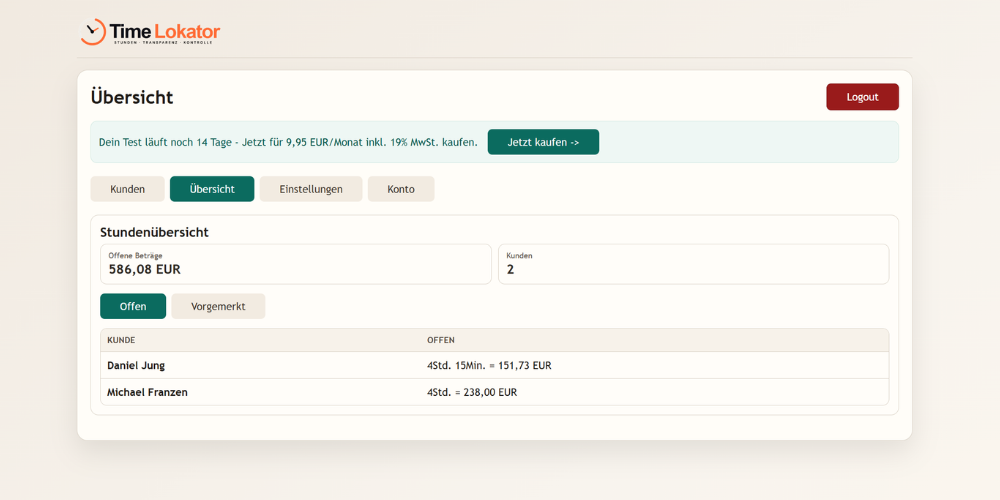Click the KUNDE column header
Viewport: 1000px width, 500px height.
click(121, 340)
